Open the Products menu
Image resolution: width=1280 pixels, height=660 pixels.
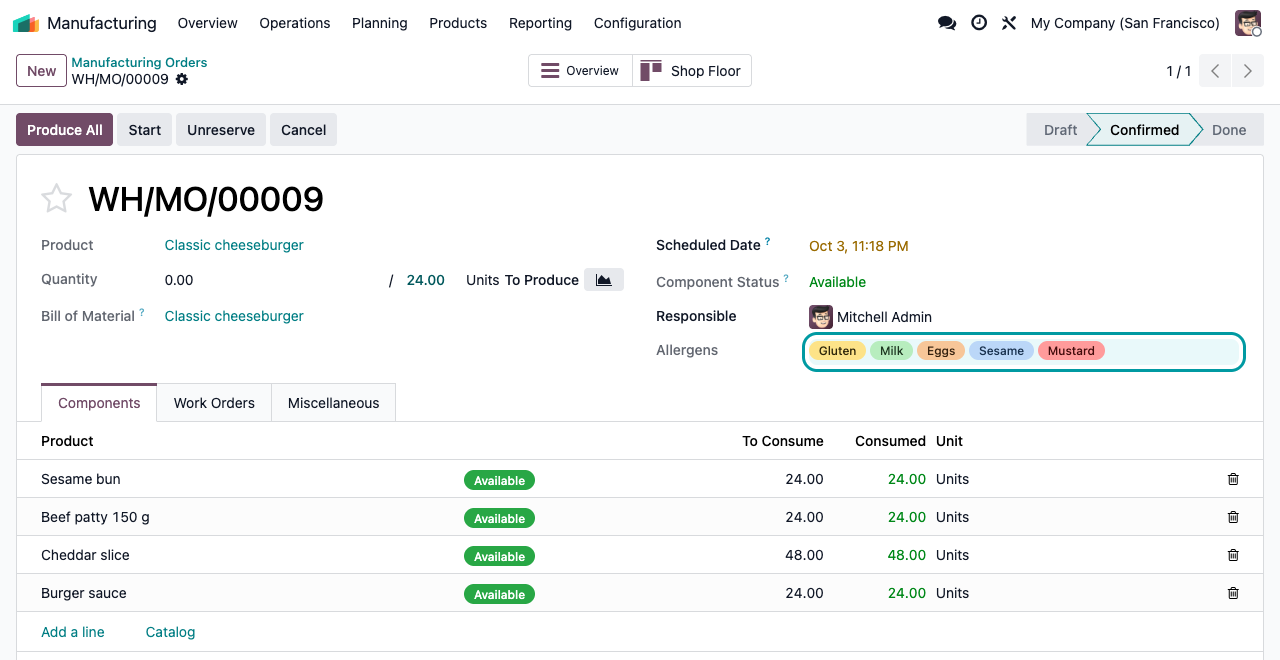click(458, 23)
